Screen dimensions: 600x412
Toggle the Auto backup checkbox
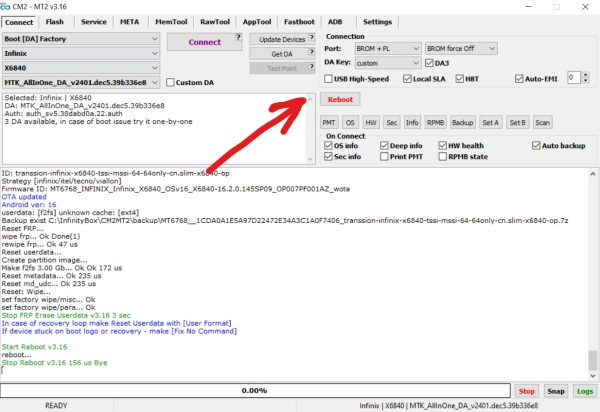pyautogui.click(x=536, y=146)
